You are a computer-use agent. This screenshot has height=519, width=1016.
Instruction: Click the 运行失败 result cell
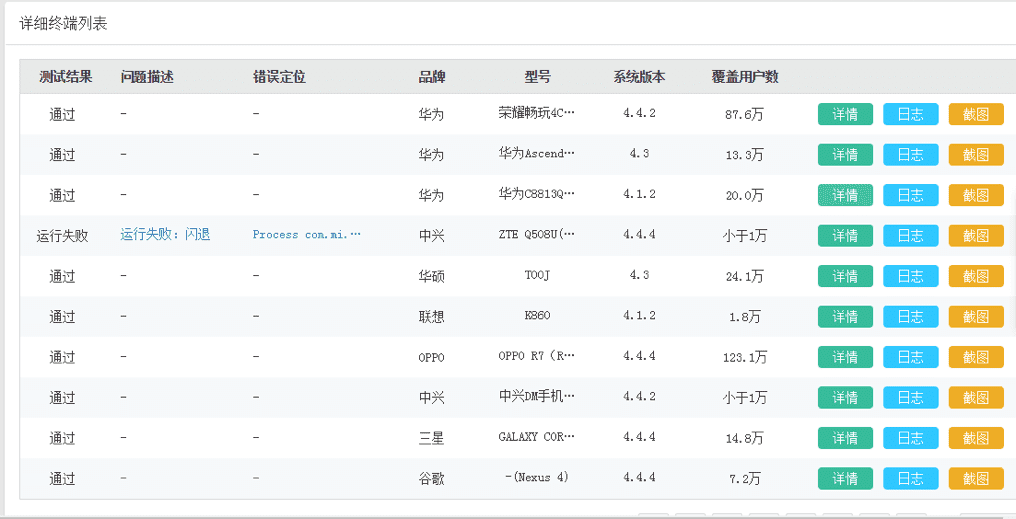tap(62, 236)
